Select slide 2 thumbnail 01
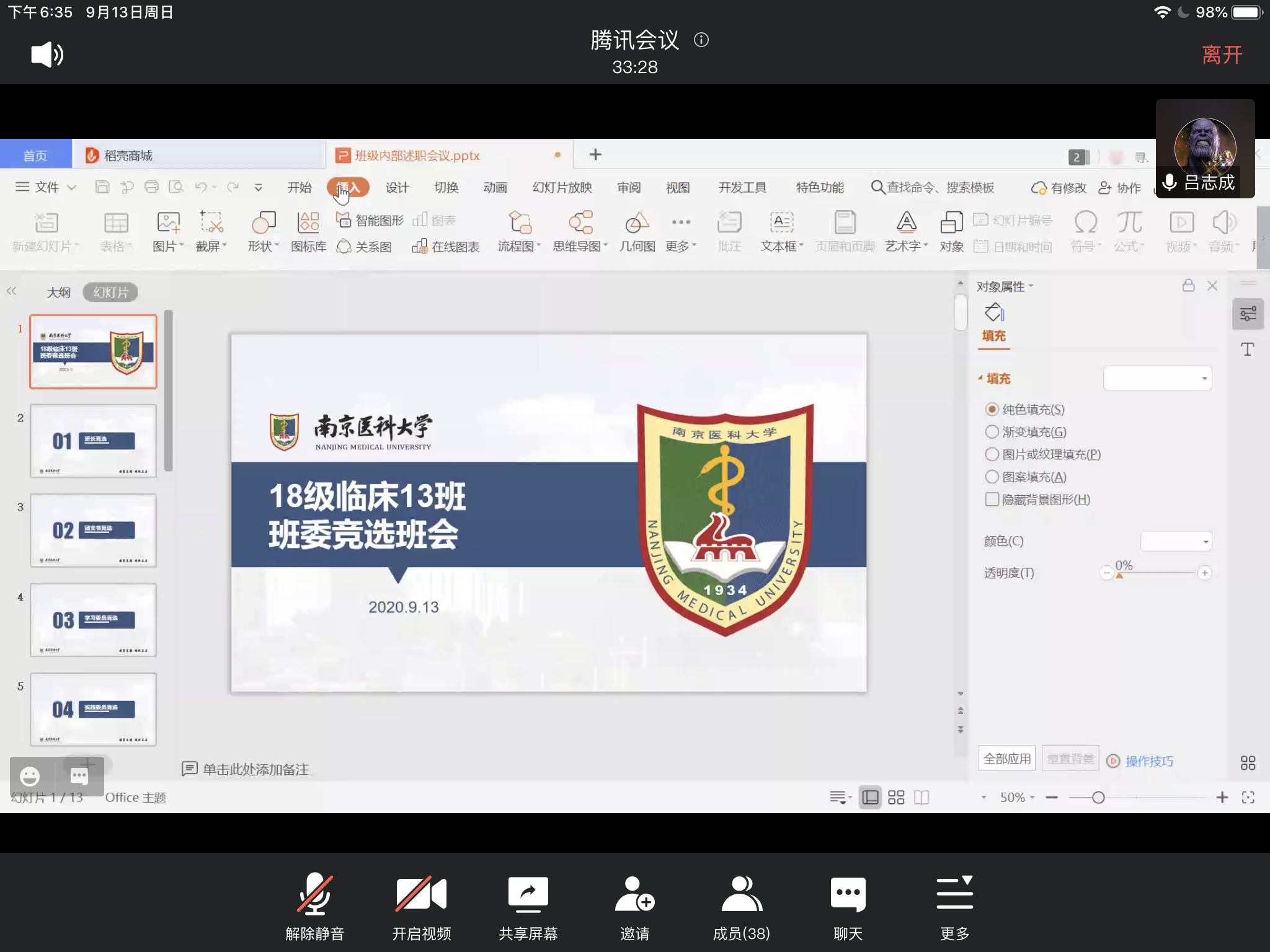The height and width of the screenshot is (952, 1270). tap(93, 441)
